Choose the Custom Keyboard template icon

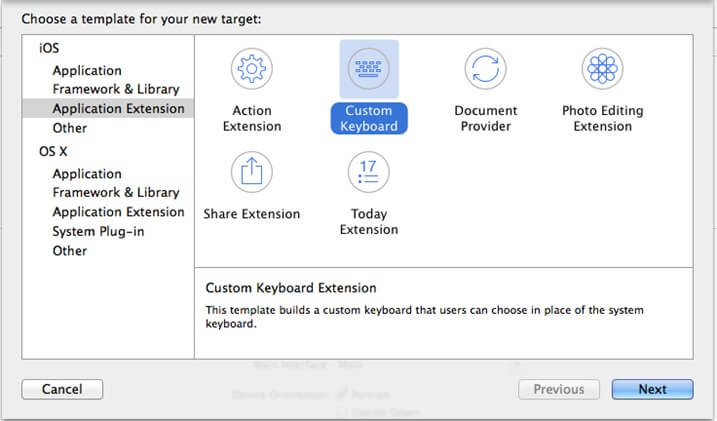369,69
